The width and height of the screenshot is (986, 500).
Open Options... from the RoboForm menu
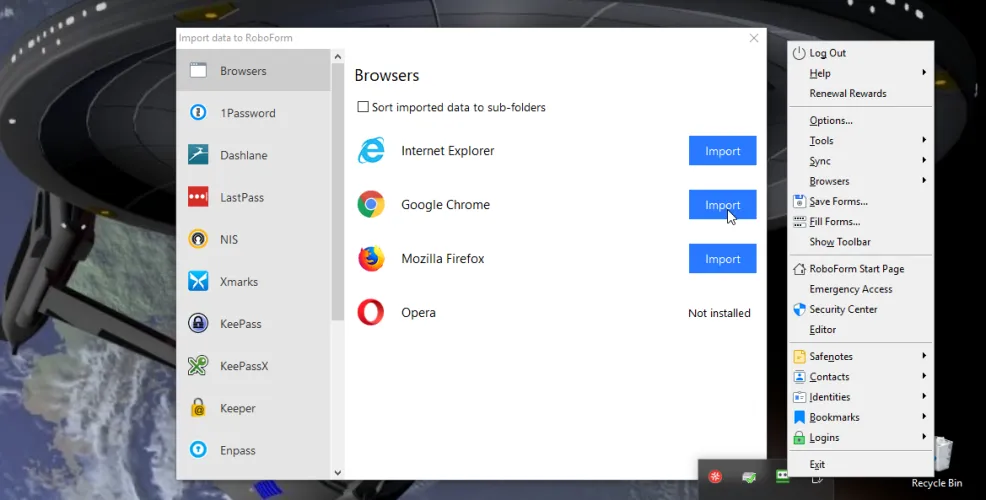pyautogui.click(x=831, y=121)
